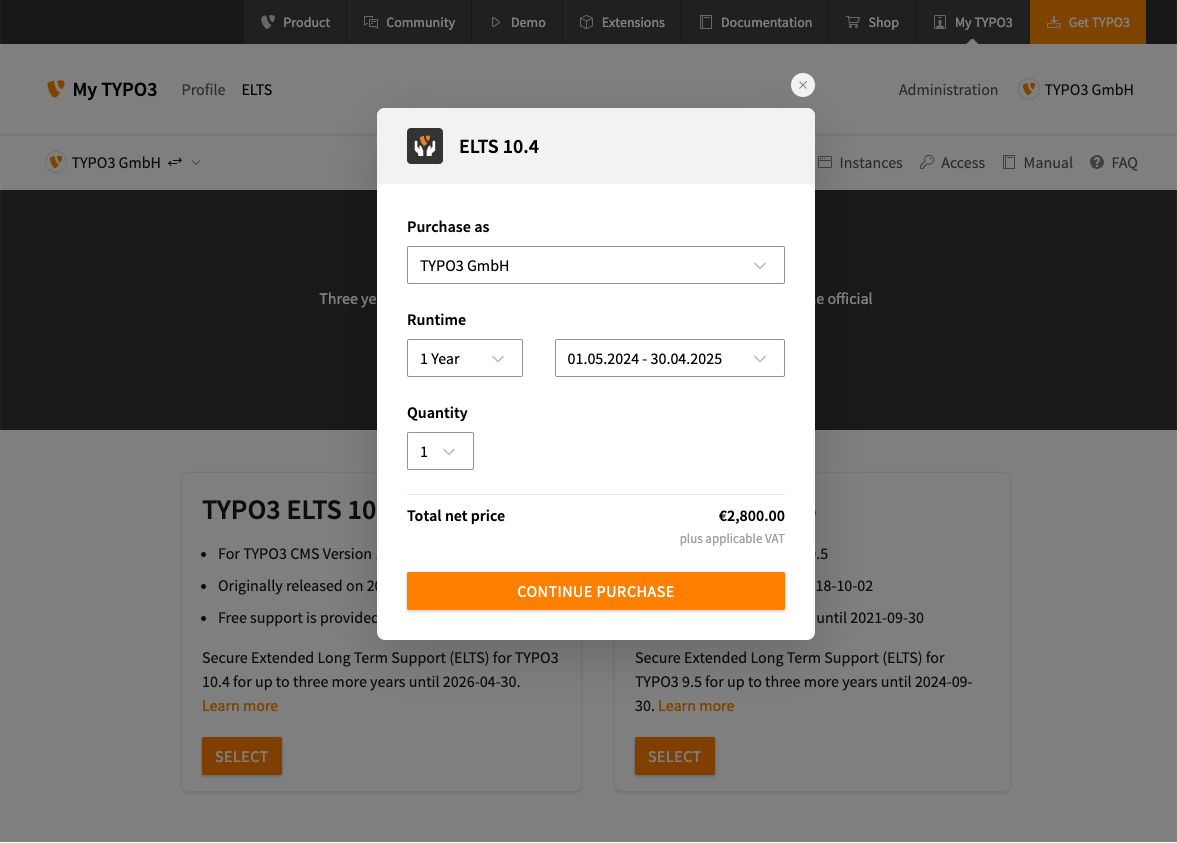Click the Access key icon
This screenshot has height=843, width=1177.
pos(927,162)
